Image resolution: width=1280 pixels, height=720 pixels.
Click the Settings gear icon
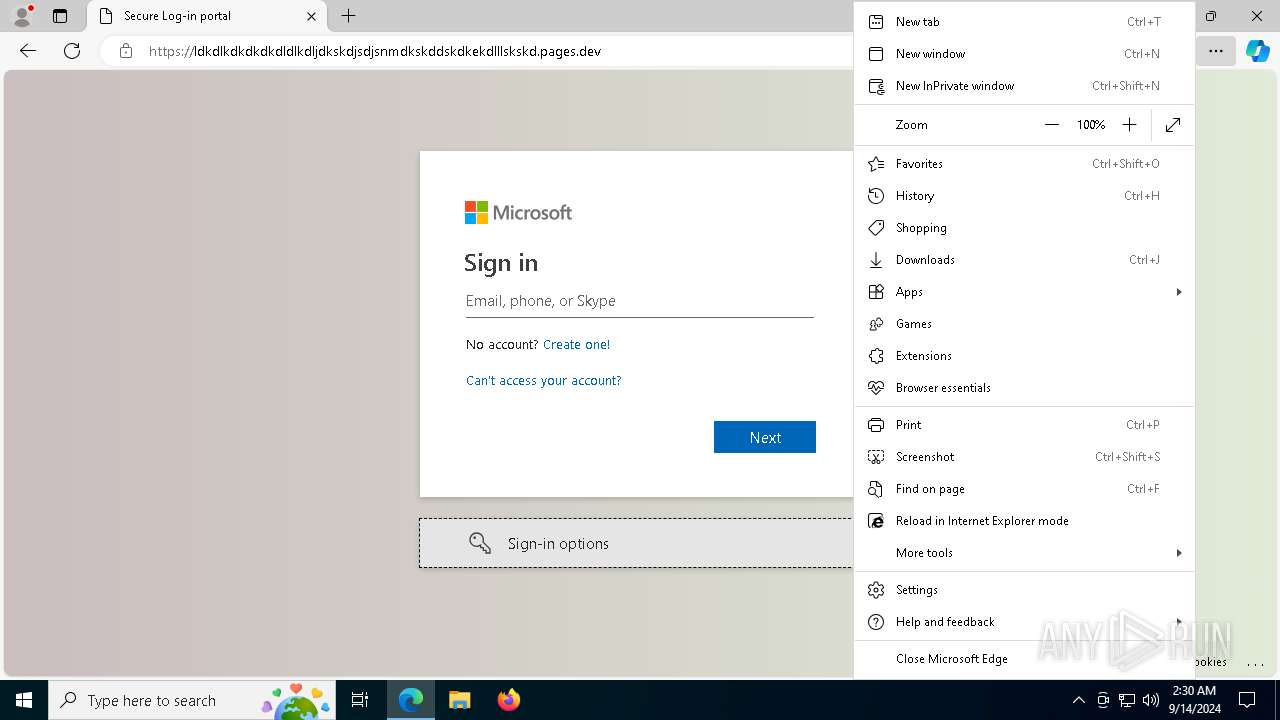(x=876, y=590)
